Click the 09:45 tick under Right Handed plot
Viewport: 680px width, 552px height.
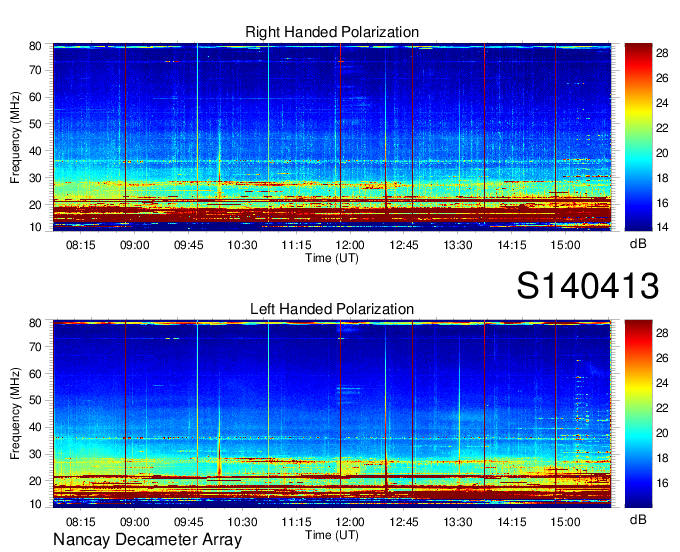pos(188,245)
